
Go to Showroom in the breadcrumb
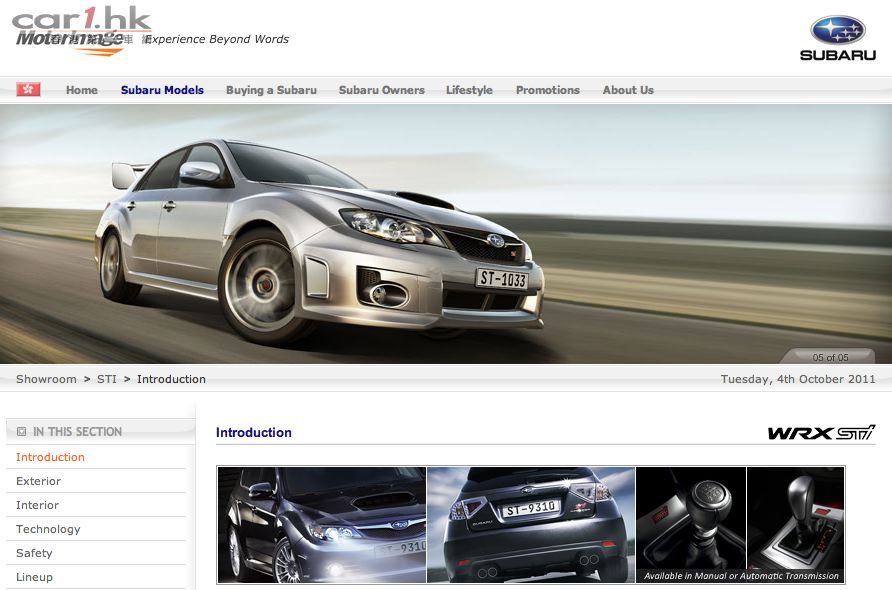point(46,379)
